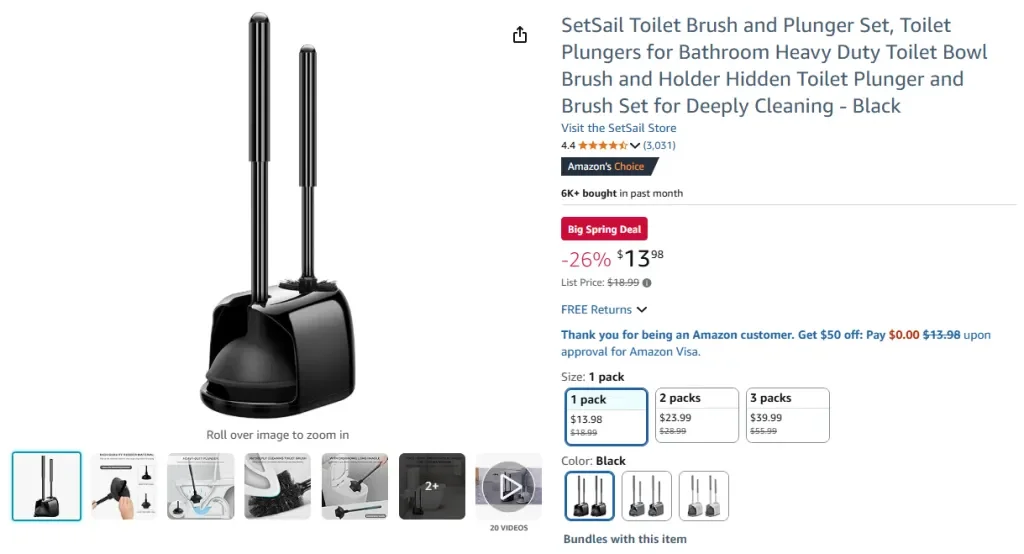The height and width of the screenshot is (554, 1024).
Task: Expand the FREE Returns dropdown
Action: 641,310
